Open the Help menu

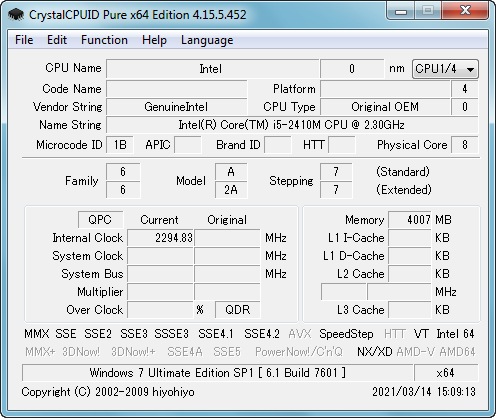(154, 40)
